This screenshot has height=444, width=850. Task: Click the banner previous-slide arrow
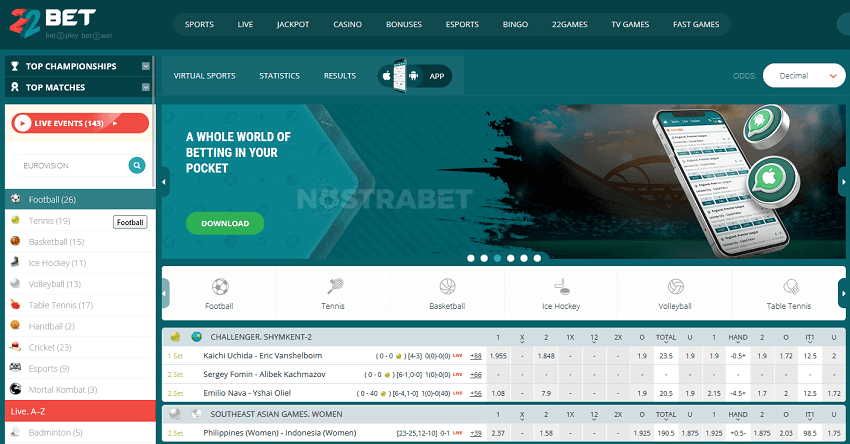tap(165, 182)
